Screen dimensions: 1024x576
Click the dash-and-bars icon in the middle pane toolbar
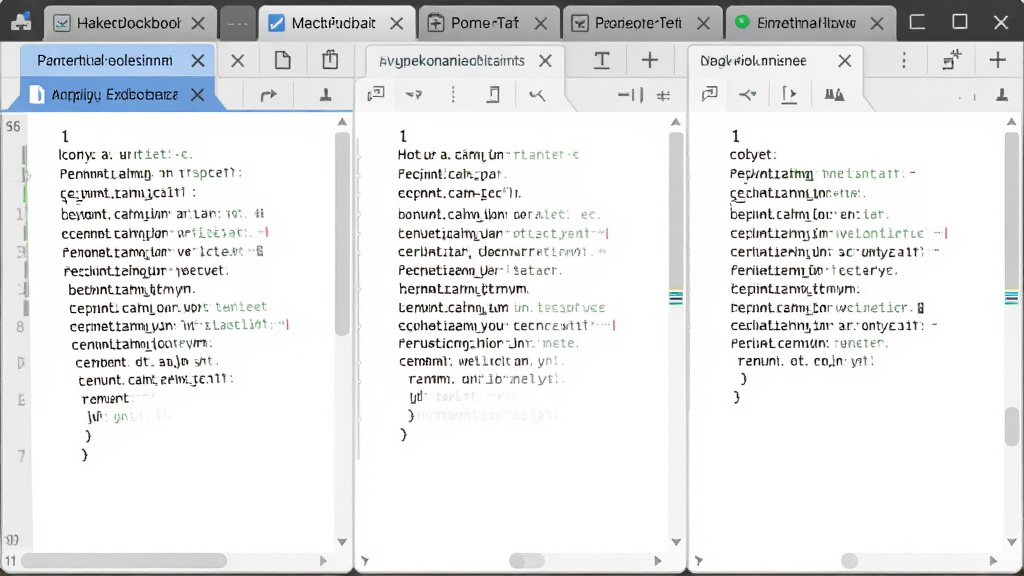tap(630, 95)
